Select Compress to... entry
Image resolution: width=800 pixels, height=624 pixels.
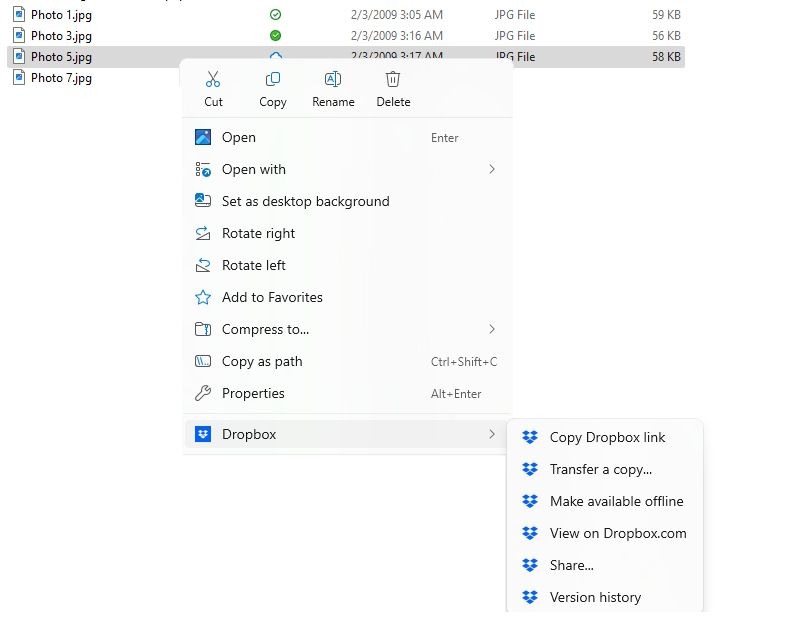click(x=347, y=329)
